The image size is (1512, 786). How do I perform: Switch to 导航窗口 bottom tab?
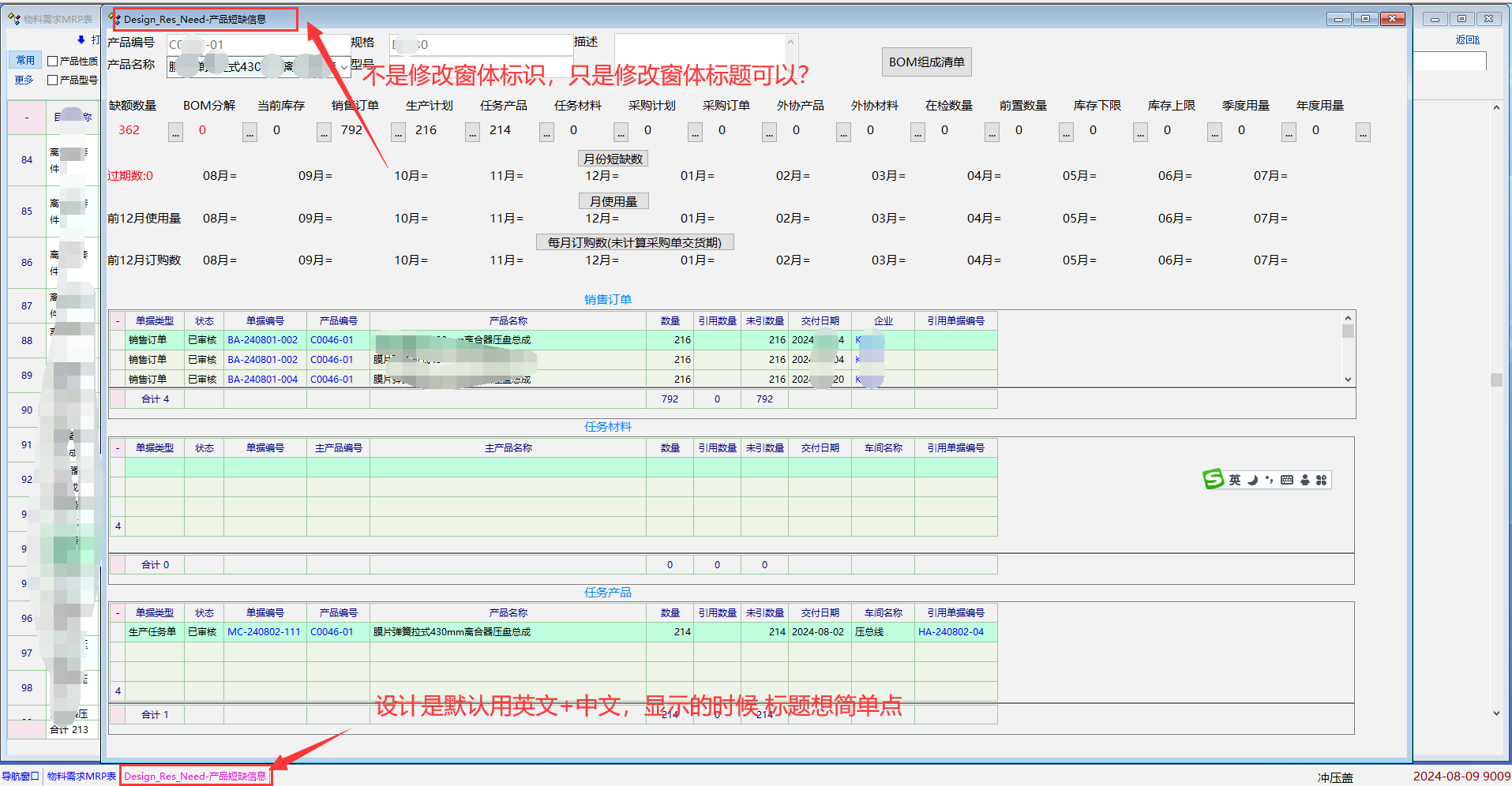tap(21, 776)
